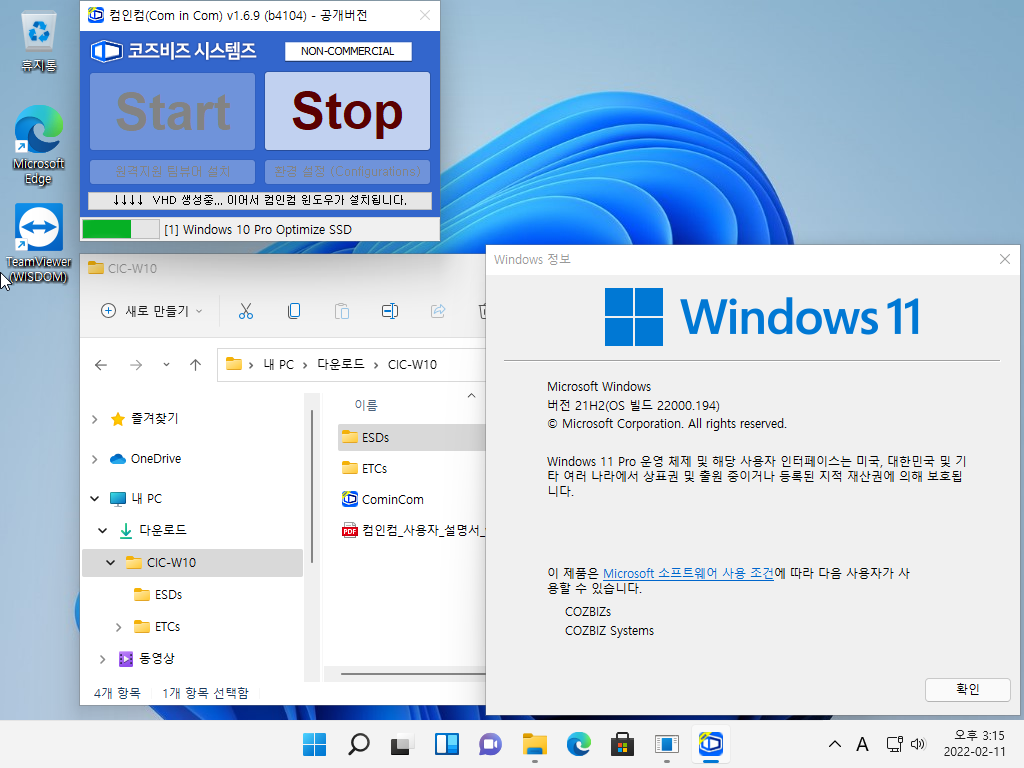Image resolution: width=1024 pixels, height=768 pixels.
Task: Open taskbar Search magnifier
Action: 359,744
